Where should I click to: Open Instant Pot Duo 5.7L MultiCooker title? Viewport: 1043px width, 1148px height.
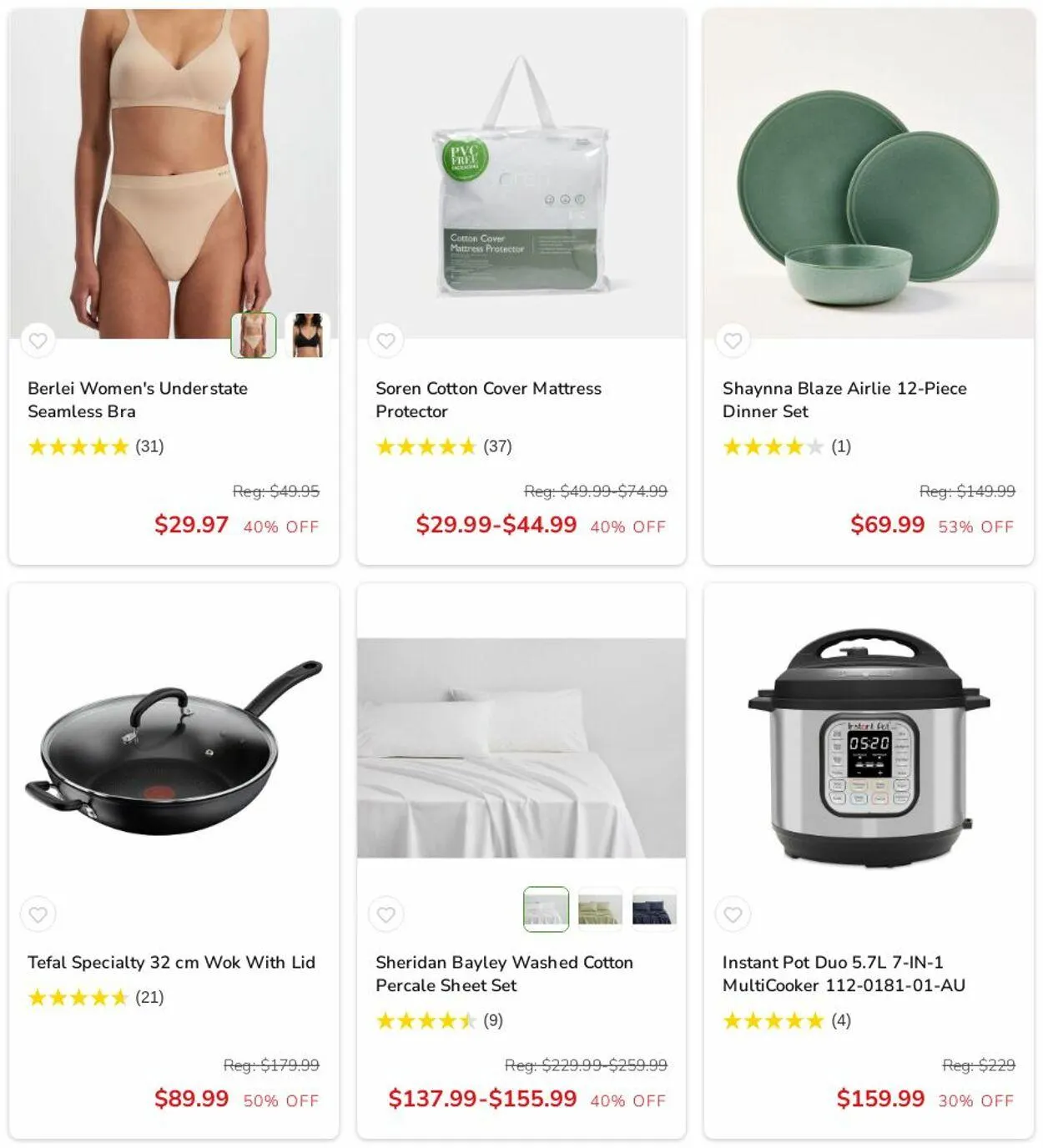pos(844,974)
